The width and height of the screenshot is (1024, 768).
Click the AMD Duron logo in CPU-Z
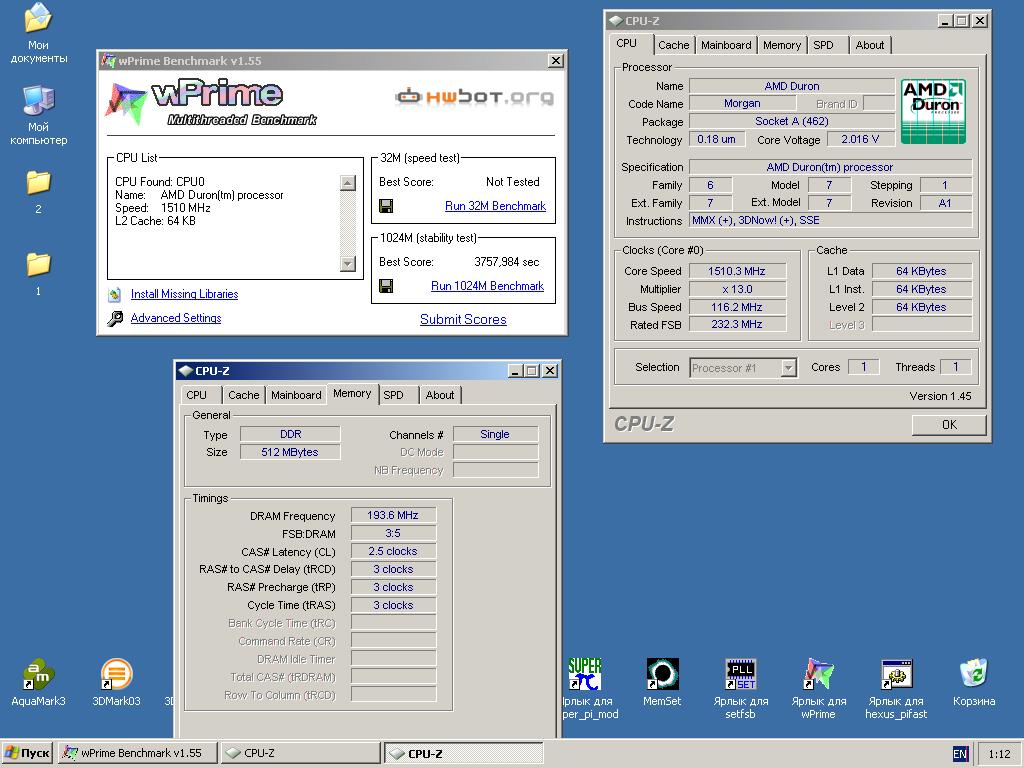933,112
